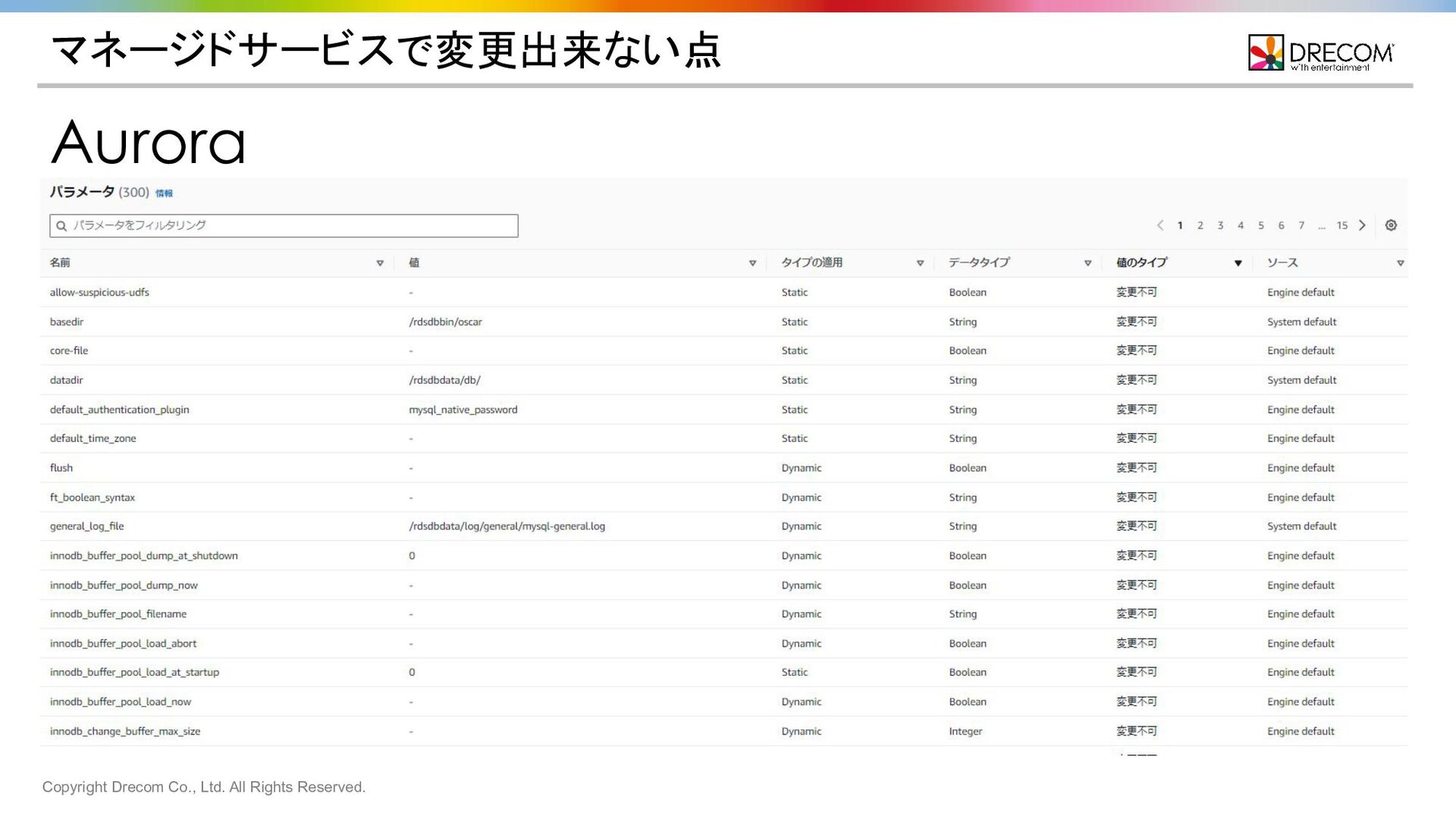Click the ソース column header label
The width and height of the screenshot is (1456, 819).
1282,262
